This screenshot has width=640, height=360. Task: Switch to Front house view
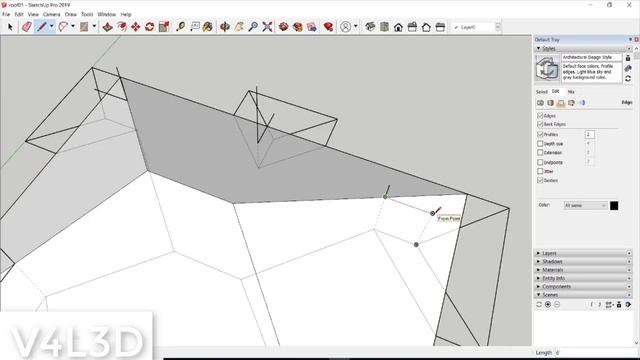(x=398, y=27)
